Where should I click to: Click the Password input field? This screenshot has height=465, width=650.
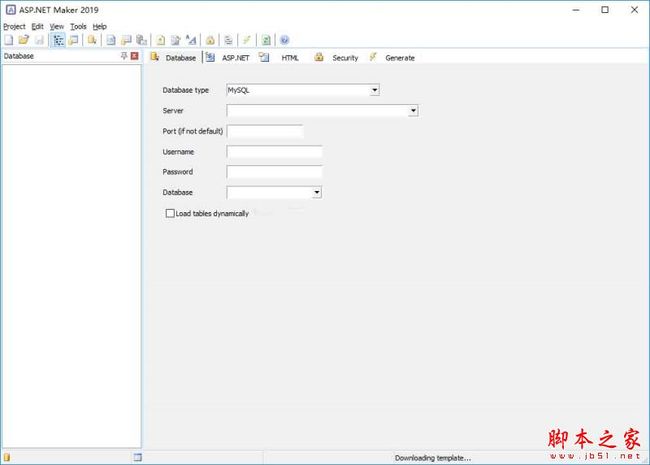[274, 172]
